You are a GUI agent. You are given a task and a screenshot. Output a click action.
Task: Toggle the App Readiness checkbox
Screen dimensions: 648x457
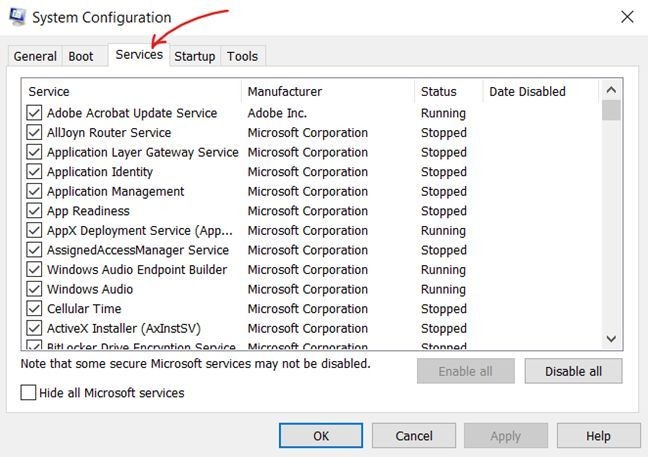pyautogui.click(x=35, y=211)
